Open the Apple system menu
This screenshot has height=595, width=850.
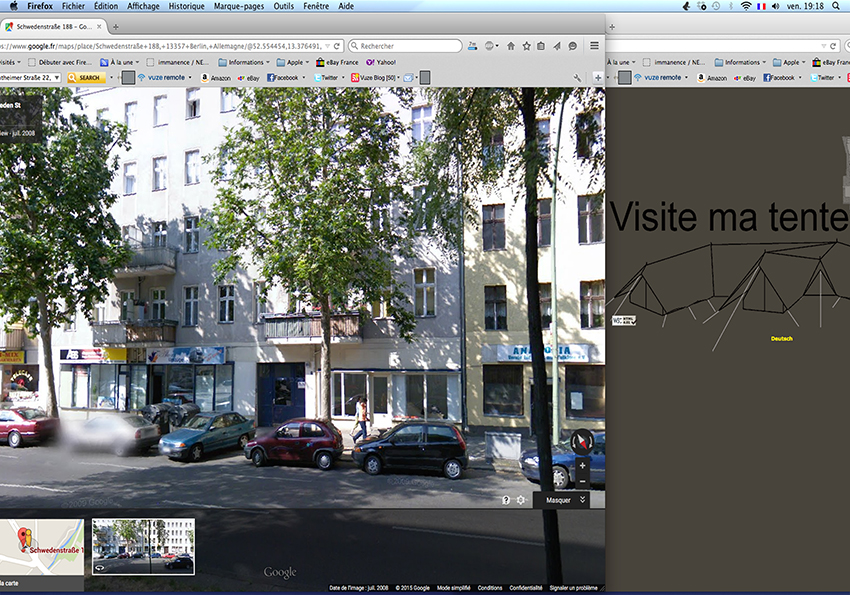14,6
